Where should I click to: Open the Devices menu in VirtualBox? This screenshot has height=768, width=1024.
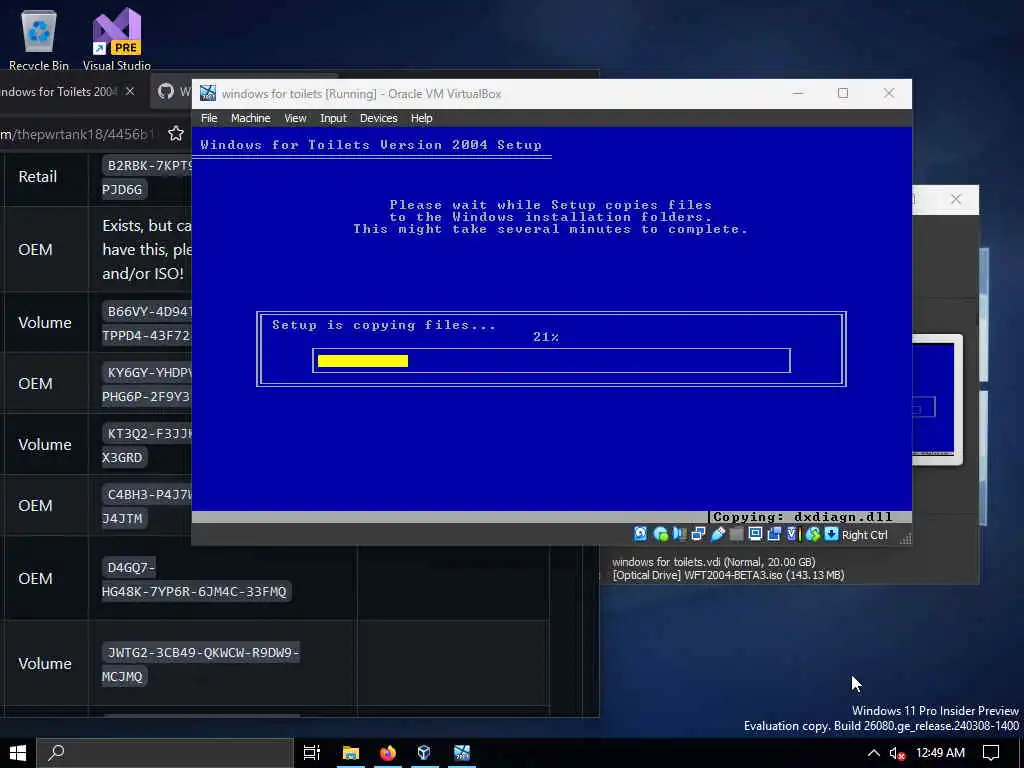[x=379, y=118]
